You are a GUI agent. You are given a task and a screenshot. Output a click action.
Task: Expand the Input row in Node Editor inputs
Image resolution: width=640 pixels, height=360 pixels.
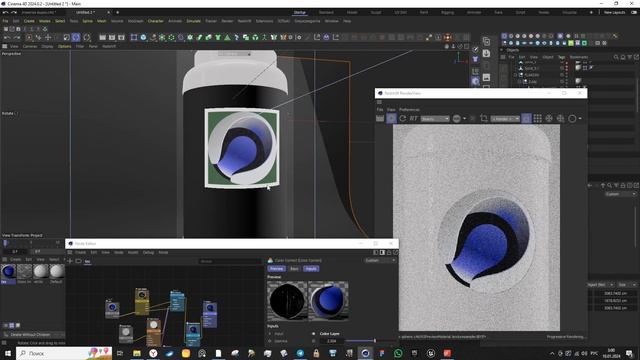(270, 333)
